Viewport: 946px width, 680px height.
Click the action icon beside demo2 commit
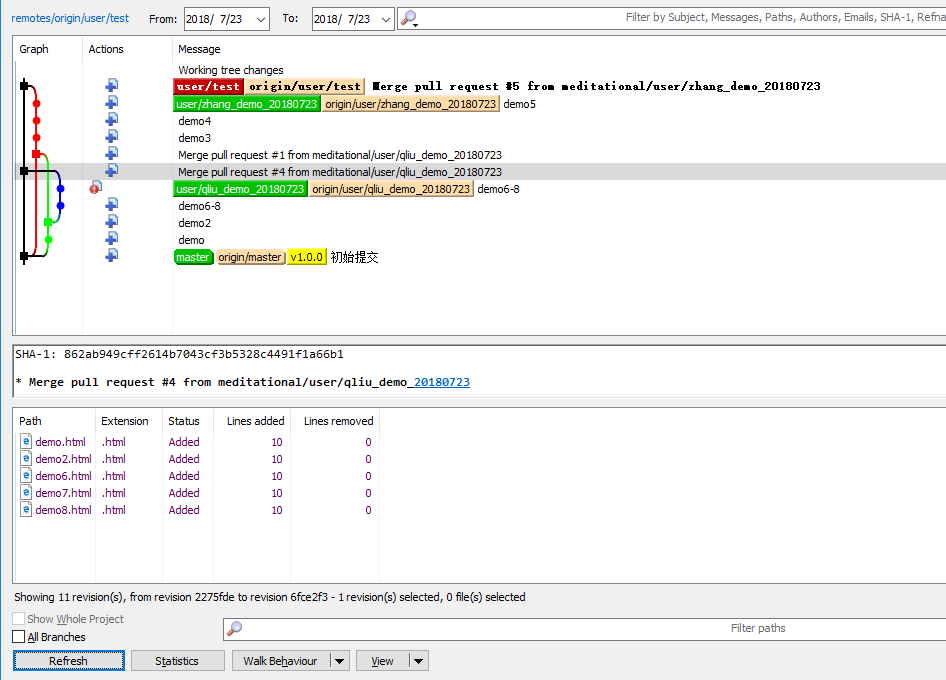(112, 222)
